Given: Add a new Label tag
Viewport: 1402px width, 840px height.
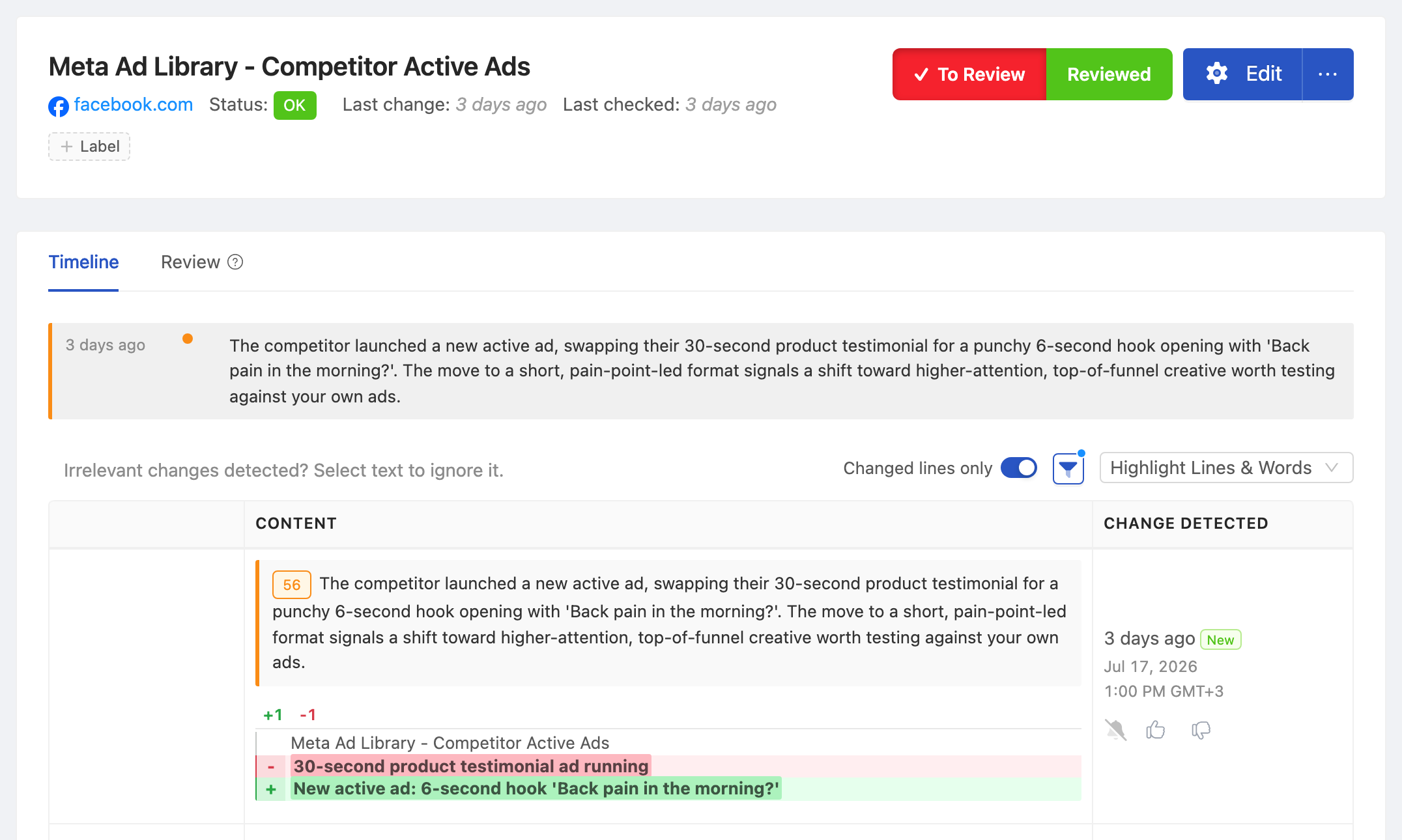Looking at the screenshot, I should (x=89, y=147).
